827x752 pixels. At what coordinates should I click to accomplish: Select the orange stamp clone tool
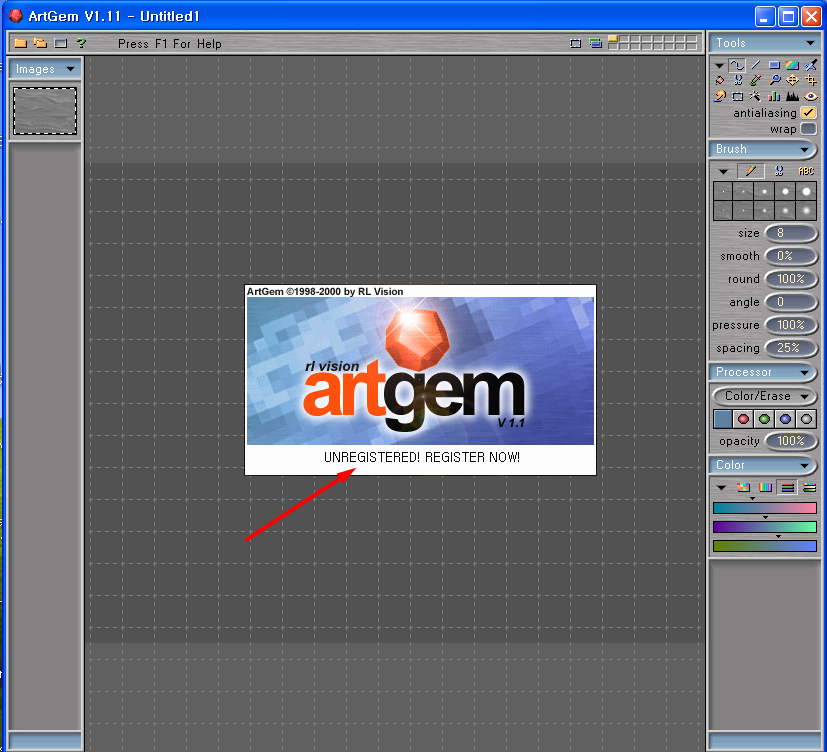(x=719, y=96)
